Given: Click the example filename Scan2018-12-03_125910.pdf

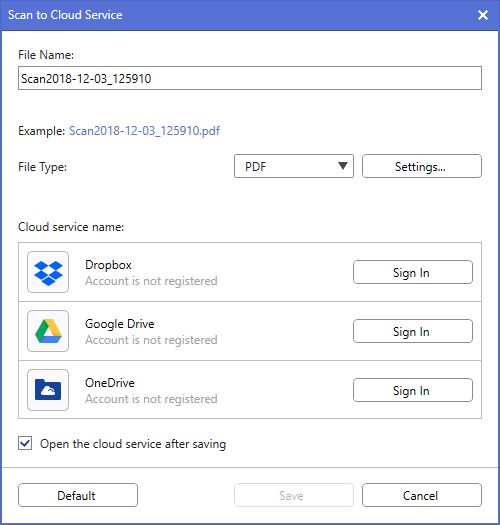Looking at the screenshot, I should click(x=144, y=131).
